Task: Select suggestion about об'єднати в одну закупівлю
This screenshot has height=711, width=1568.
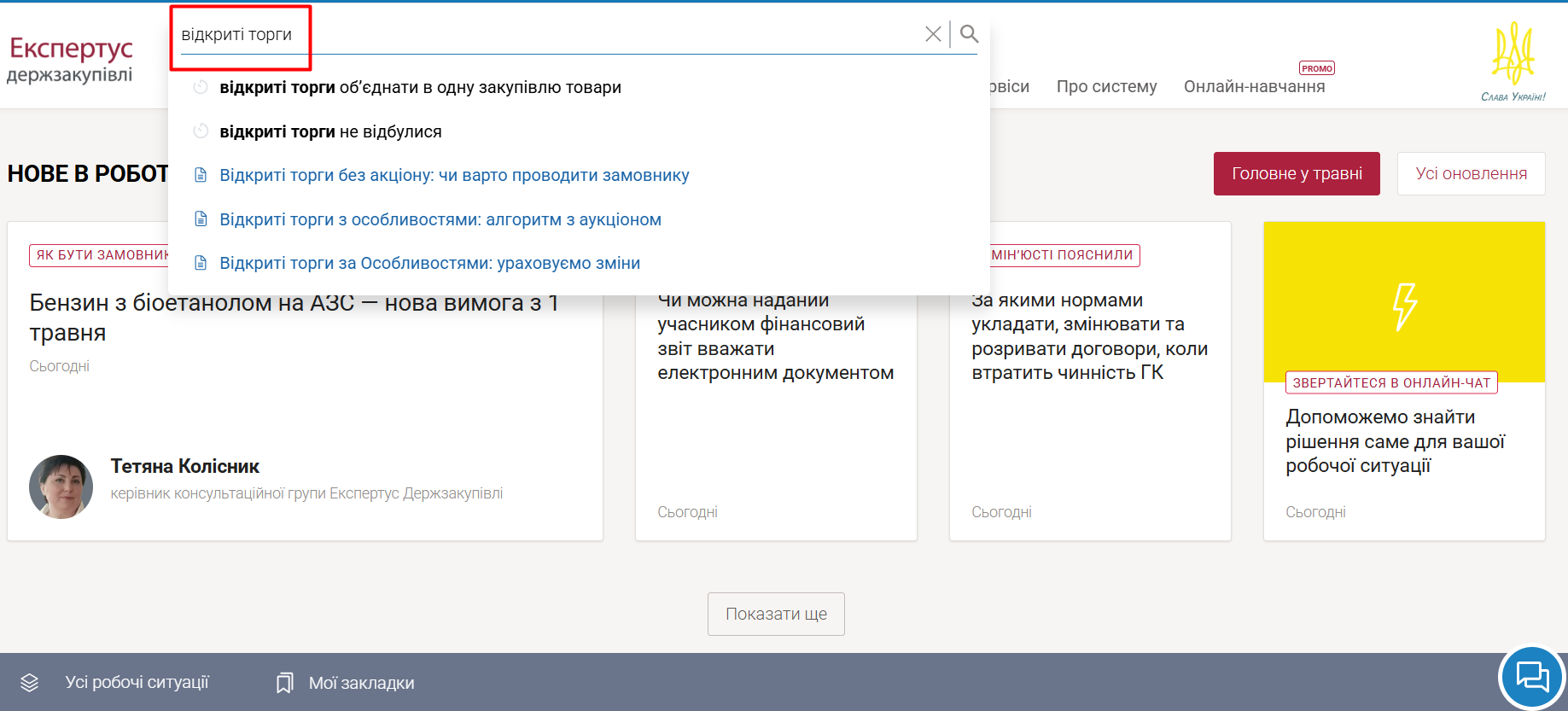Action: click(x=420, y=87)
